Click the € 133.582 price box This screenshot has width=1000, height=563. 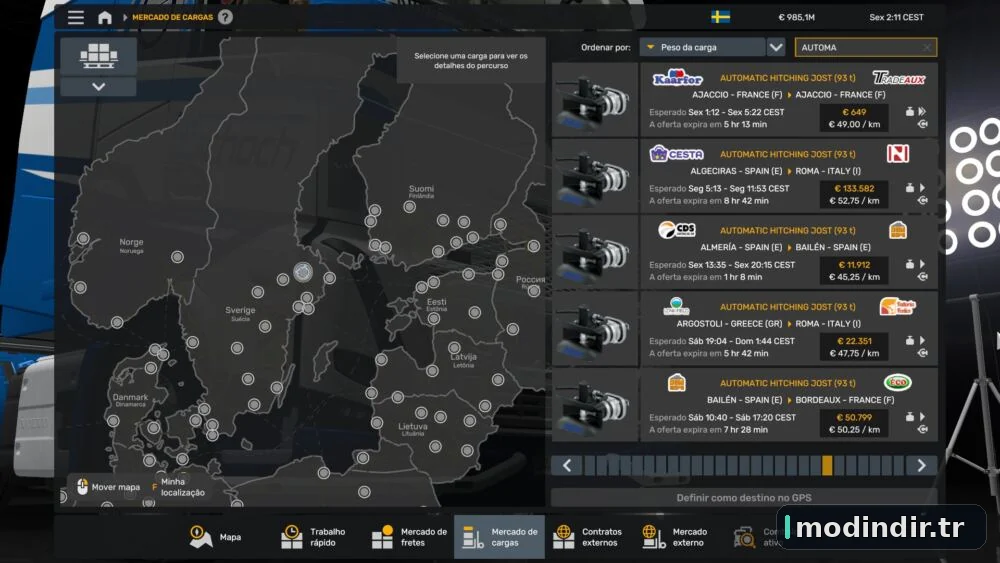854,194
